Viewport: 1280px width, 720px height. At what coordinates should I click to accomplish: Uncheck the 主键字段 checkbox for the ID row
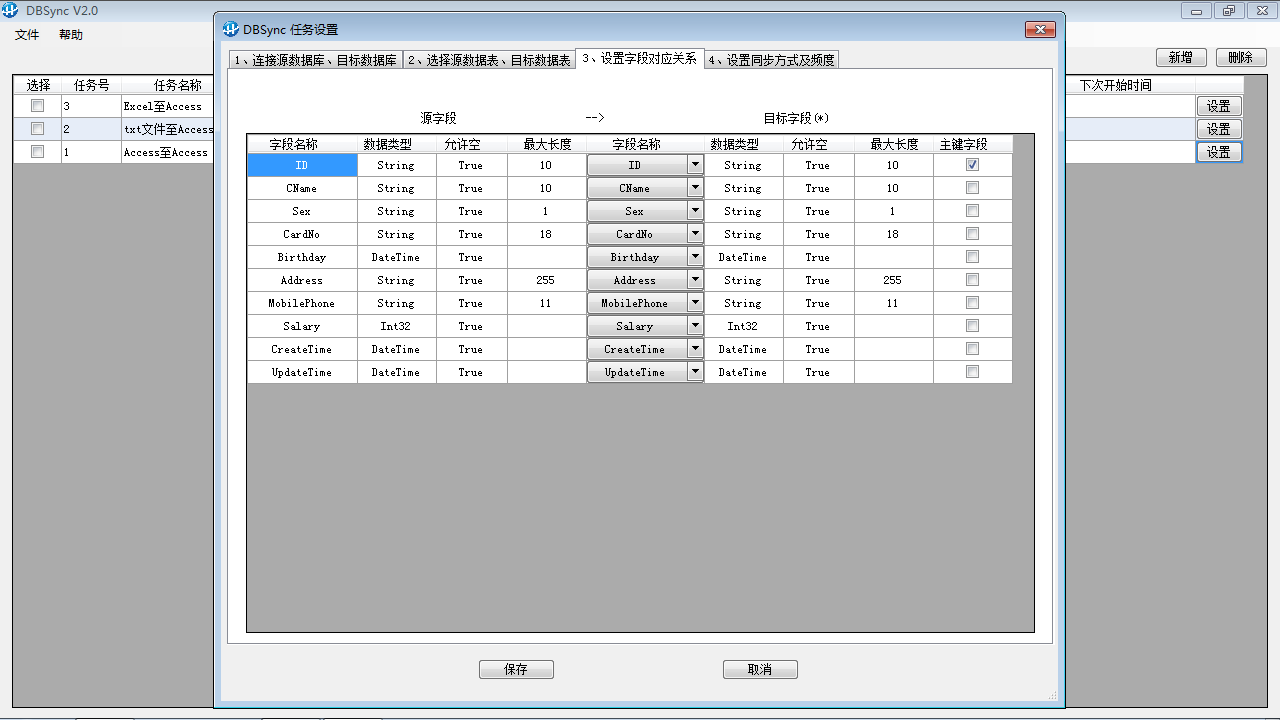pos(971,164)
